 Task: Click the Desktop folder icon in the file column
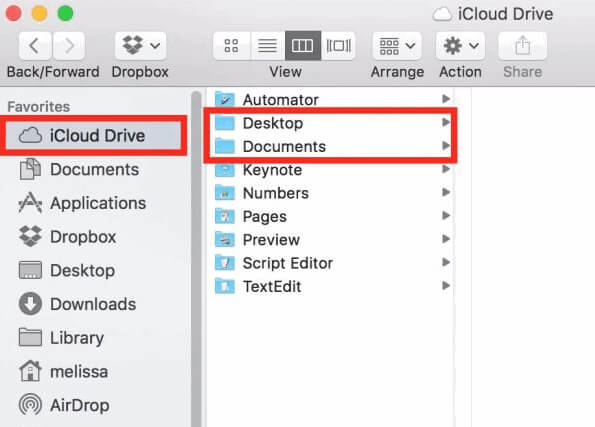coord(225,123)
